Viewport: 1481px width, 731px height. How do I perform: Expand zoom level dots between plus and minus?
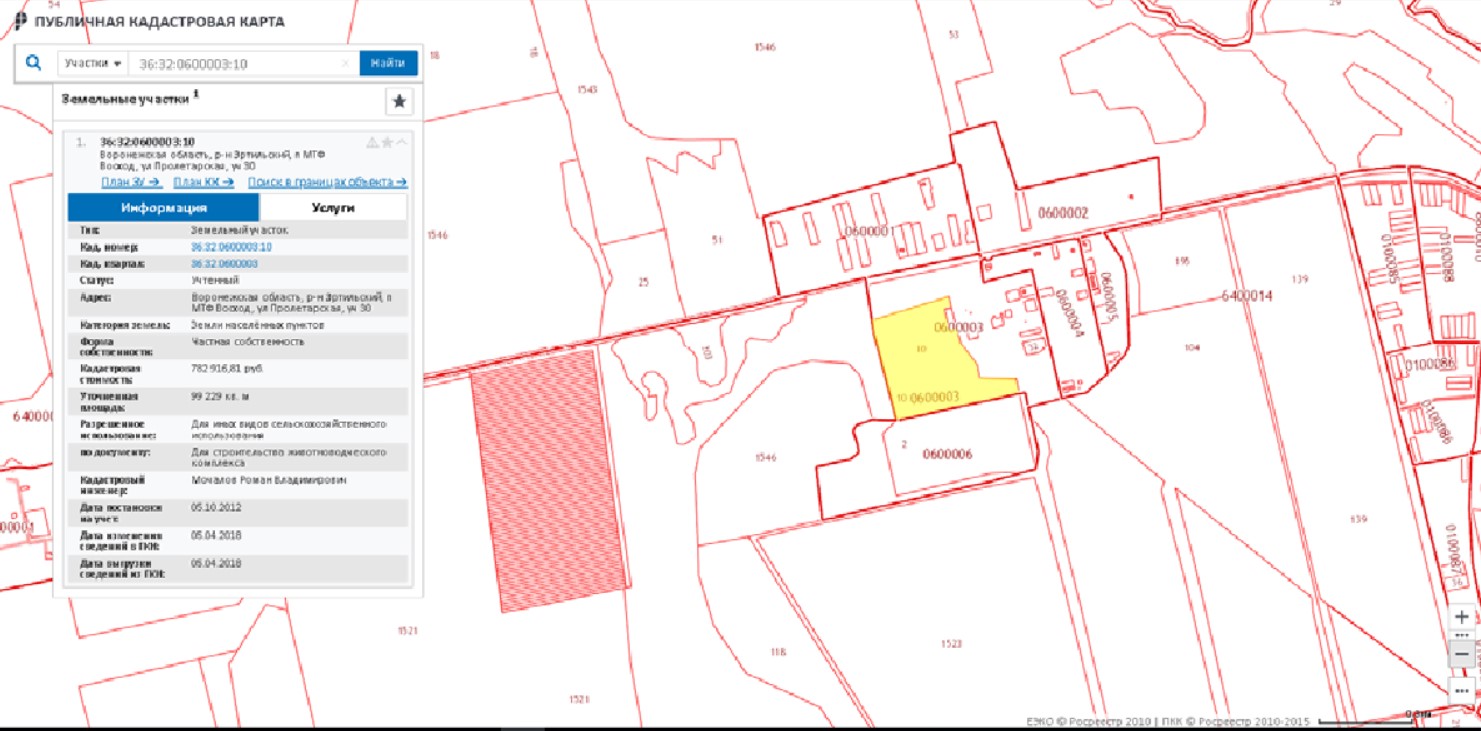(x=1462, y=635)
